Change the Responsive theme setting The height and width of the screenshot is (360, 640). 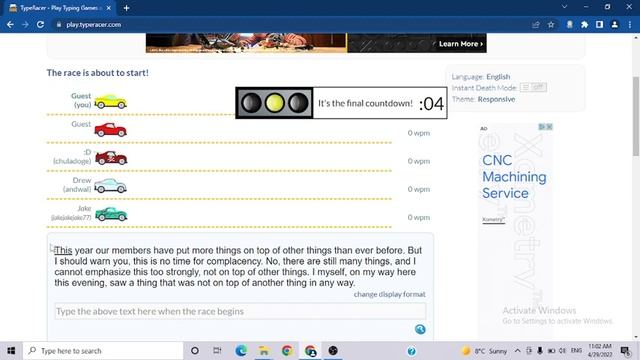click(x=496, y=99)
